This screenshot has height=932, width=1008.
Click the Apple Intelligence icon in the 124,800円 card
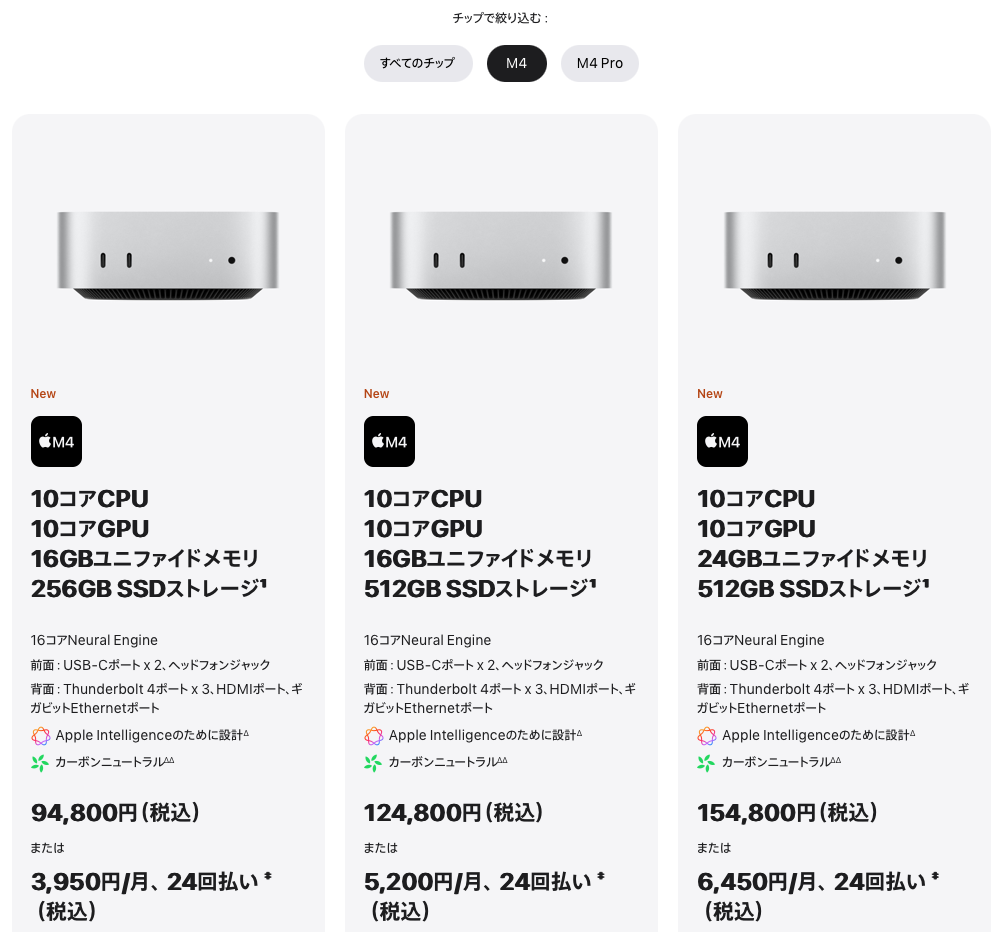373,736
